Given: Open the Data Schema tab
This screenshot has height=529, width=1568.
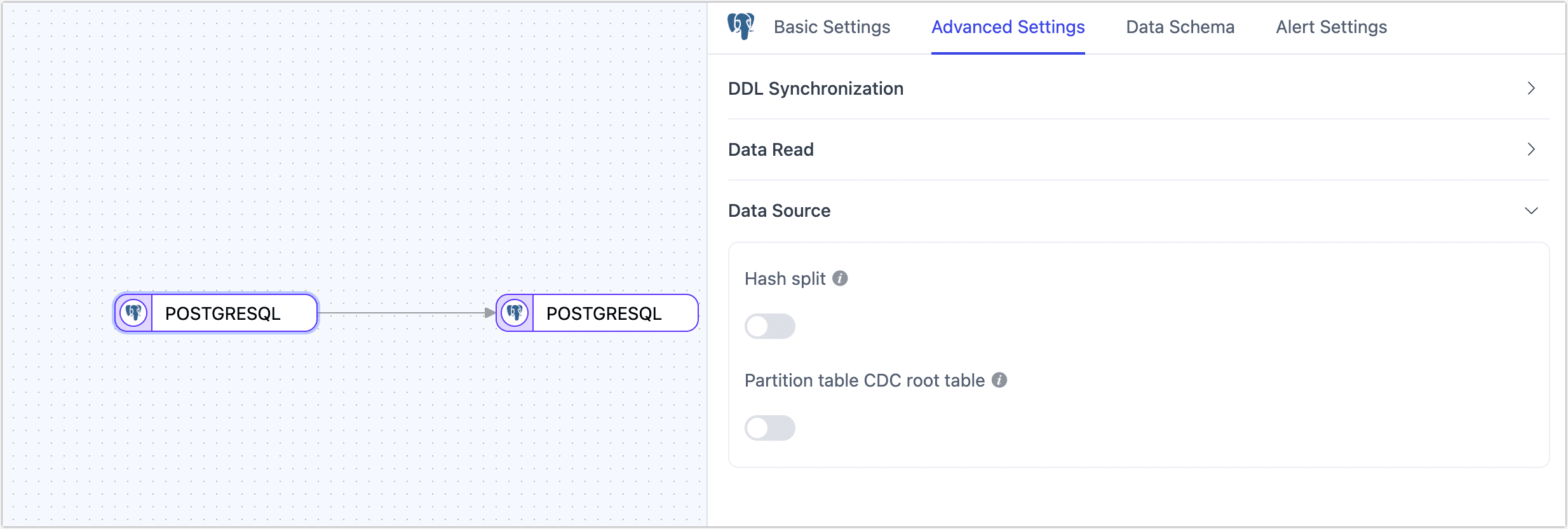Looking at the screenshot, I should tap(1180, 27).
